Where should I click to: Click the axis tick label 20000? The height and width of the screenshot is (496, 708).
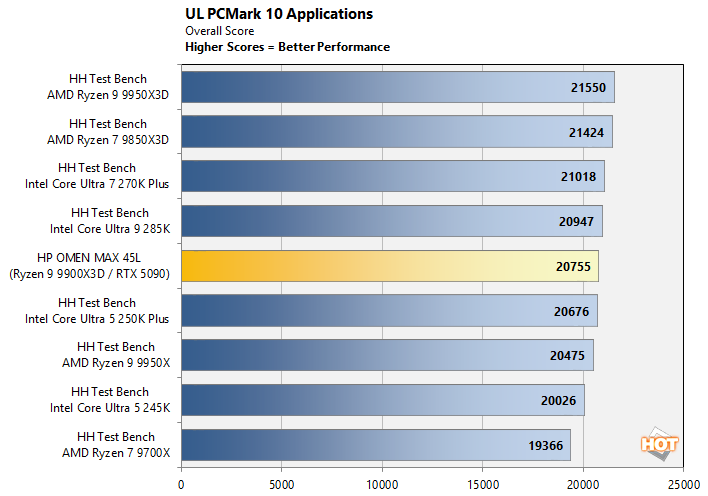pyautogui.click(x=583, y=485)
